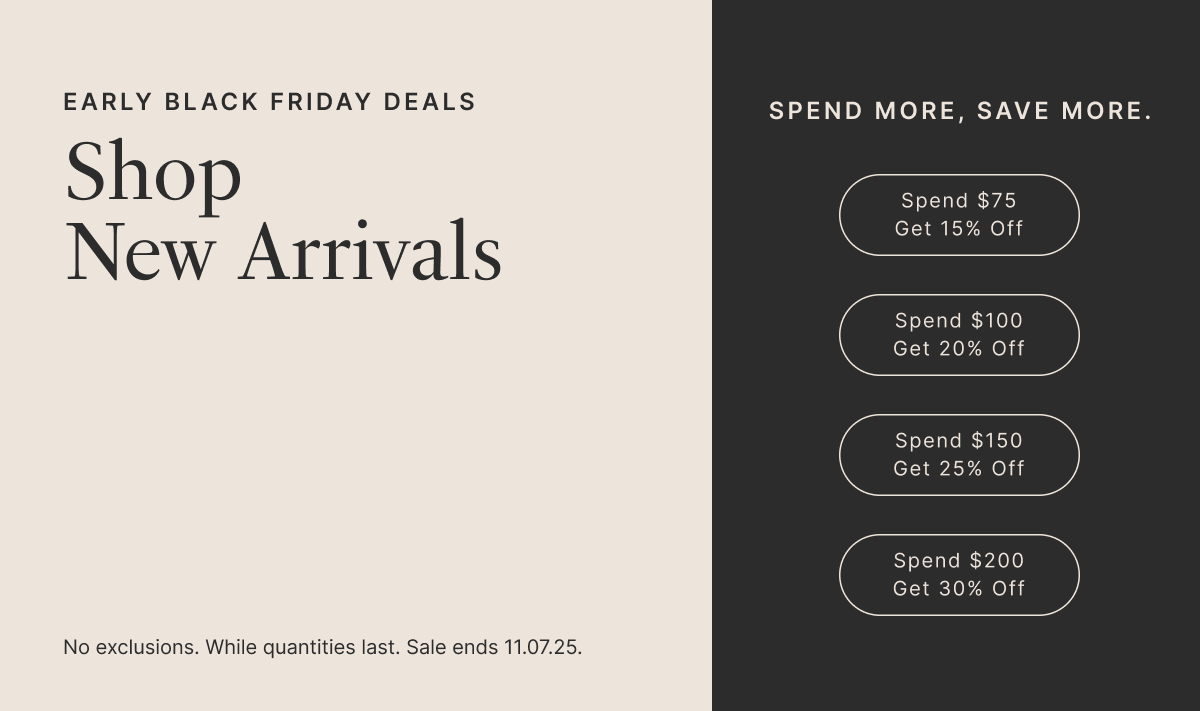Image resolution: width=1200 pixels, height=711 pixels.
Task: Click the Shop headline word
Action: pyautogui.click(x=153, y=172)
